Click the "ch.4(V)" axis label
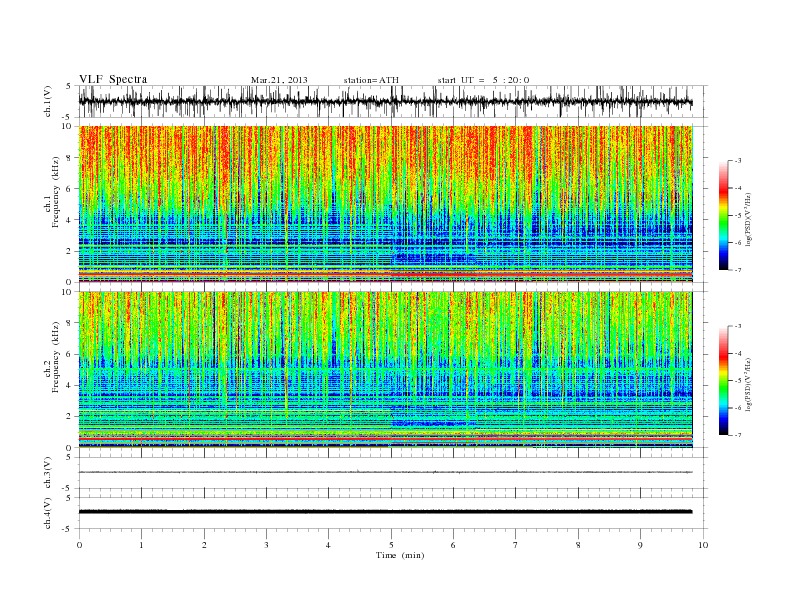The width and height of the screenshot is (792, 612). pos(48,513)
